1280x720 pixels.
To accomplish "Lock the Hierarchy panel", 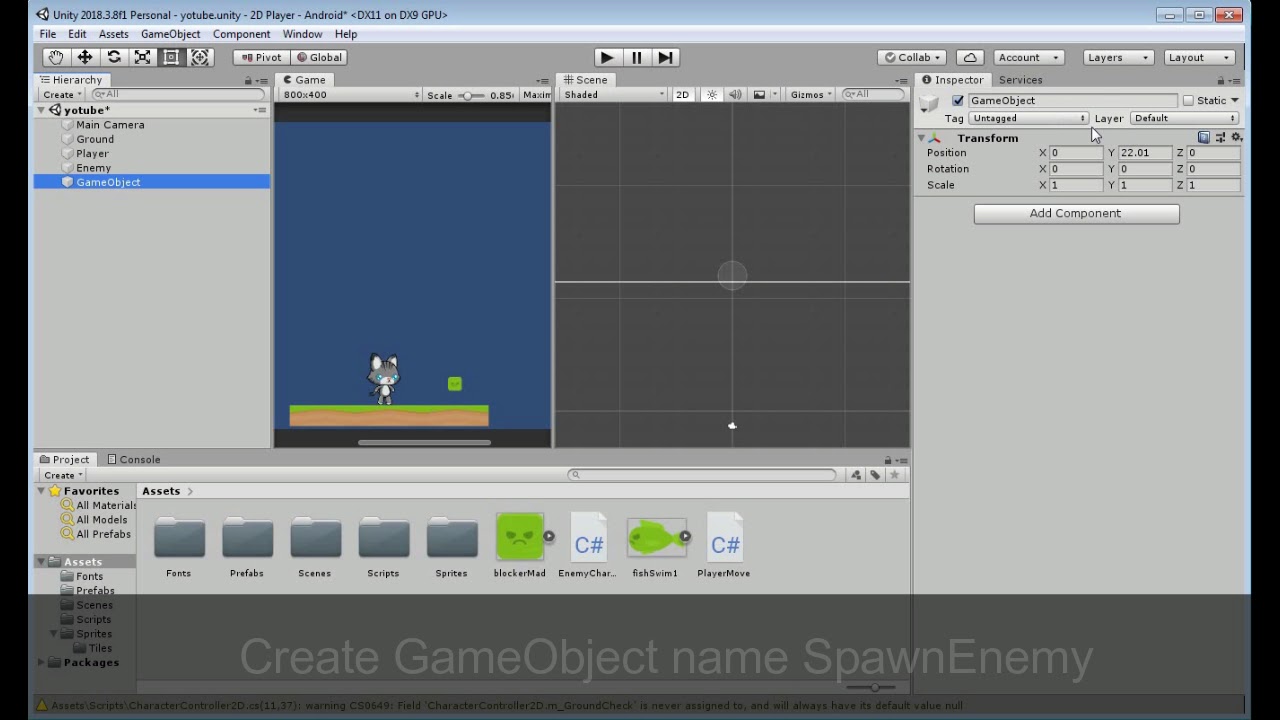I will pos(248,80).
